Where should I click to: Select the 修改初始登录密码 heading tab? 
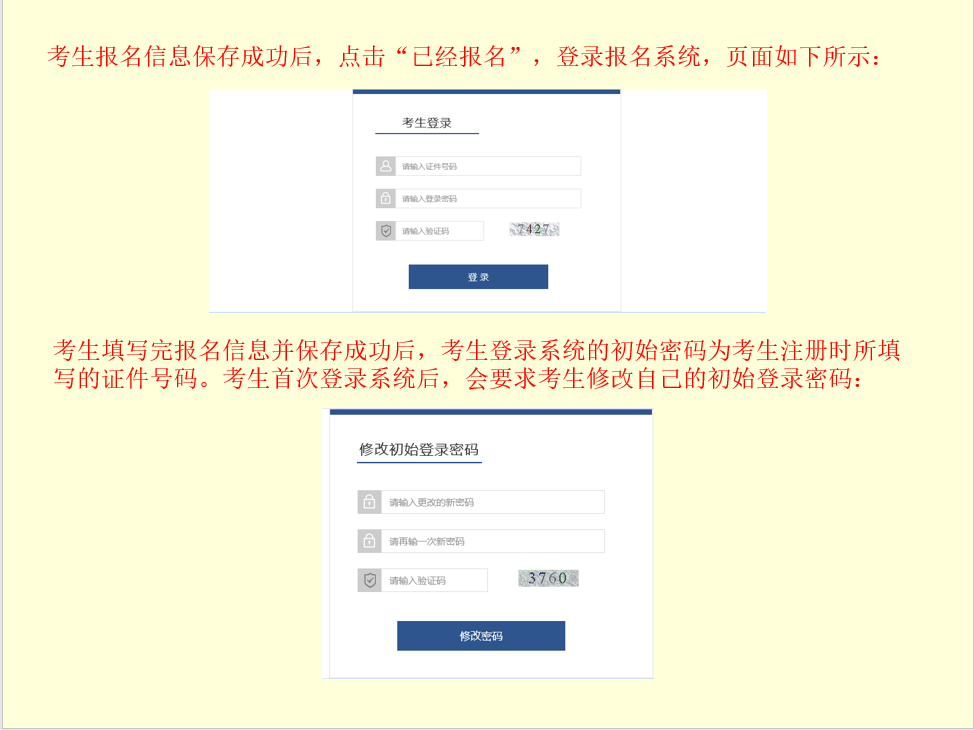(x=419, y=450)
